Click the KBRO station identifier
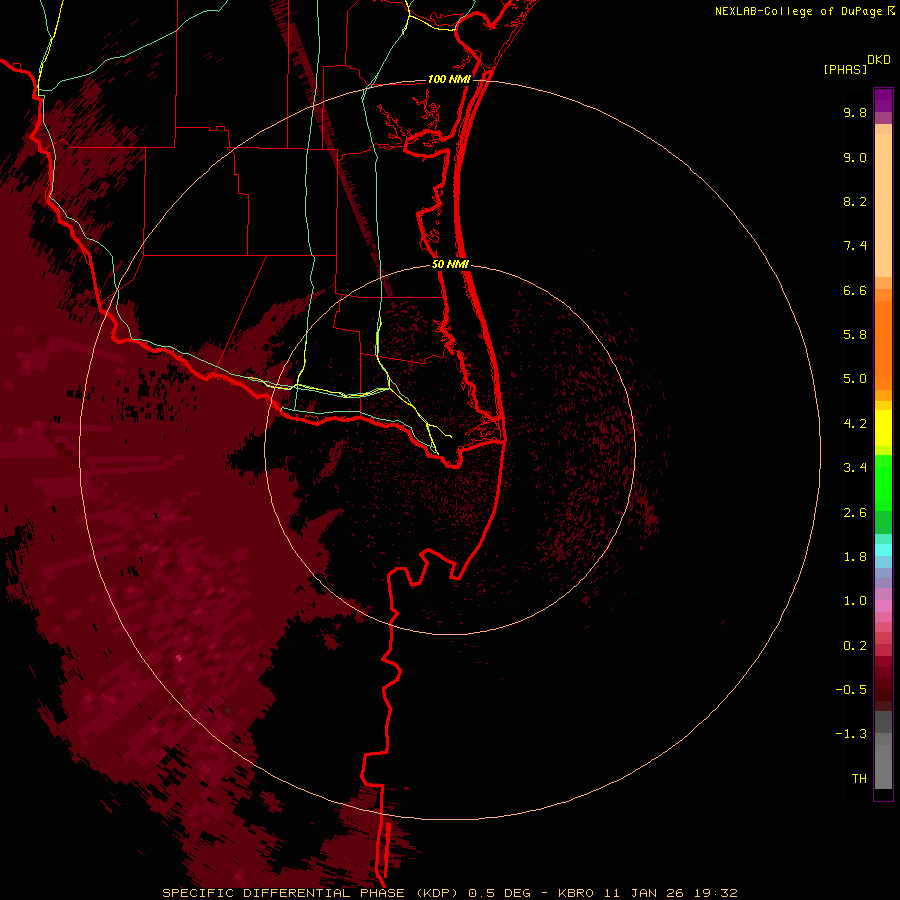900x900 pixels. 577,893
